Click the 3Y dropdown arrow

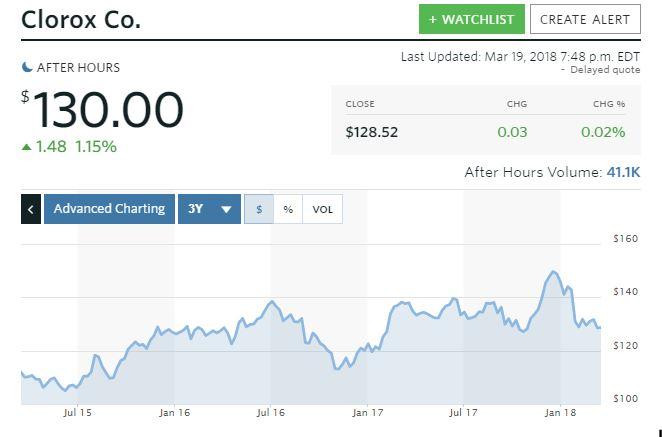pyautogui.click(x=226, y=209)
